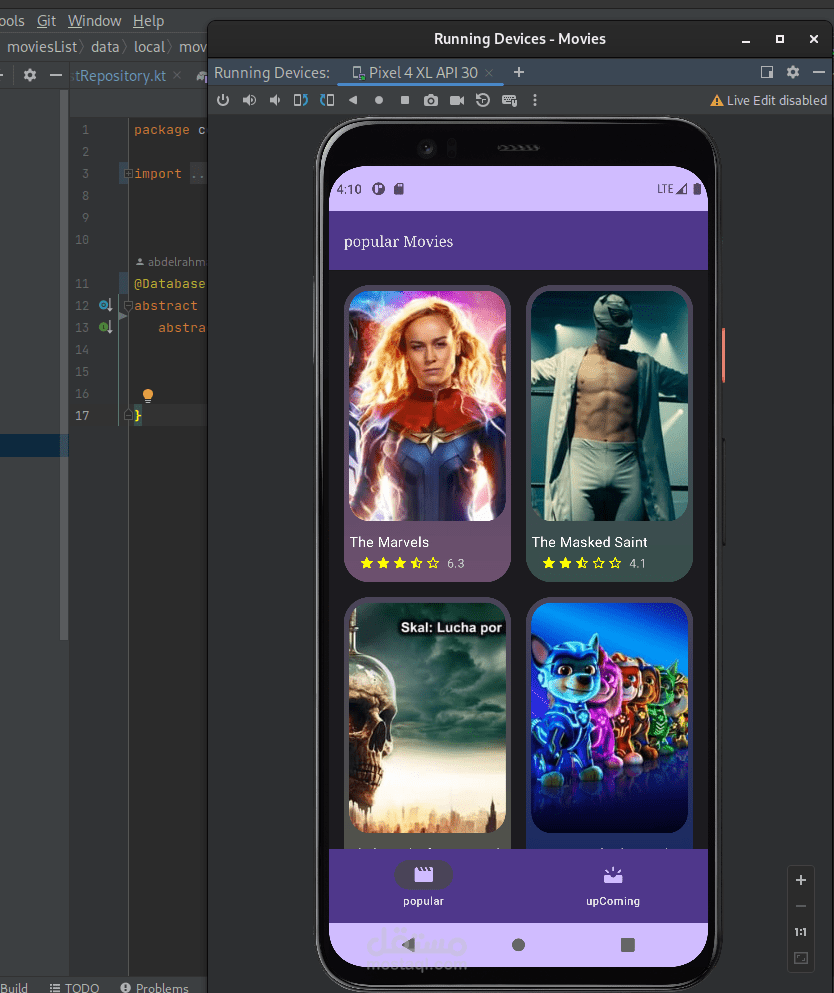
Task: Take a screenshot with the camera icon
Action: click(x=431, y=100)
